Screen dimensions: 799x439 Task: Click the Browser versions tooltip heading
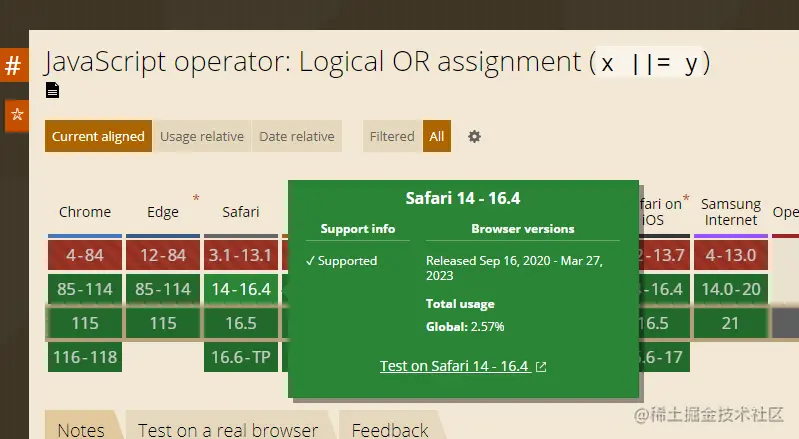pos(523,229)
